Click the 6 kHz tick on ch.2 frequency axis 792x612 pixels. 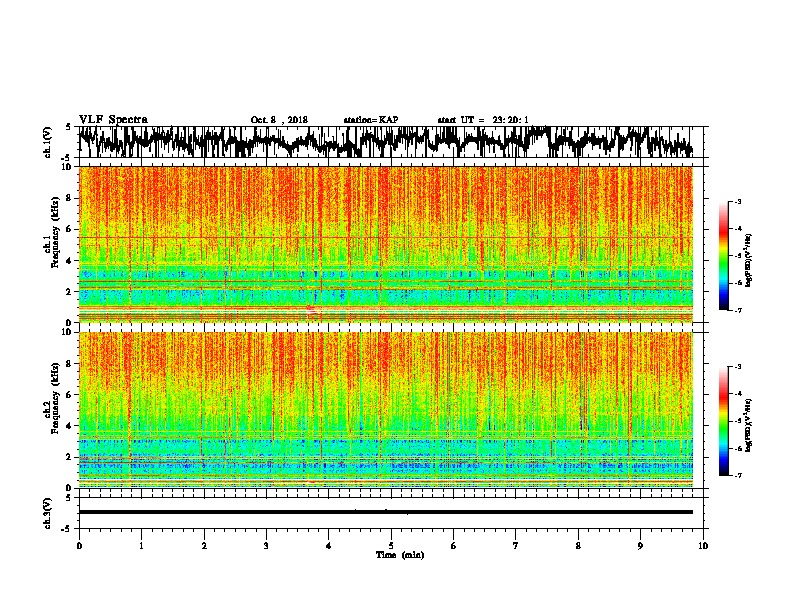coord(69,395)
